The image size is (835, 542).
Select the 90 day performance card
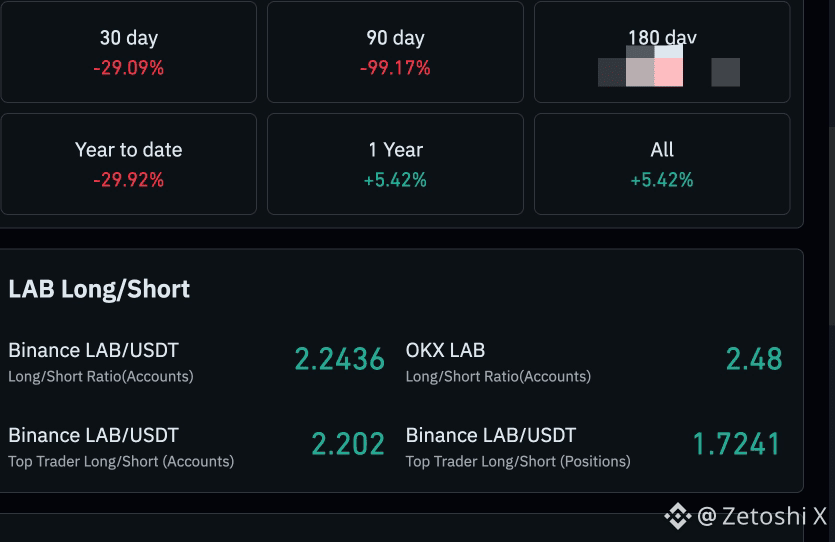395,52
